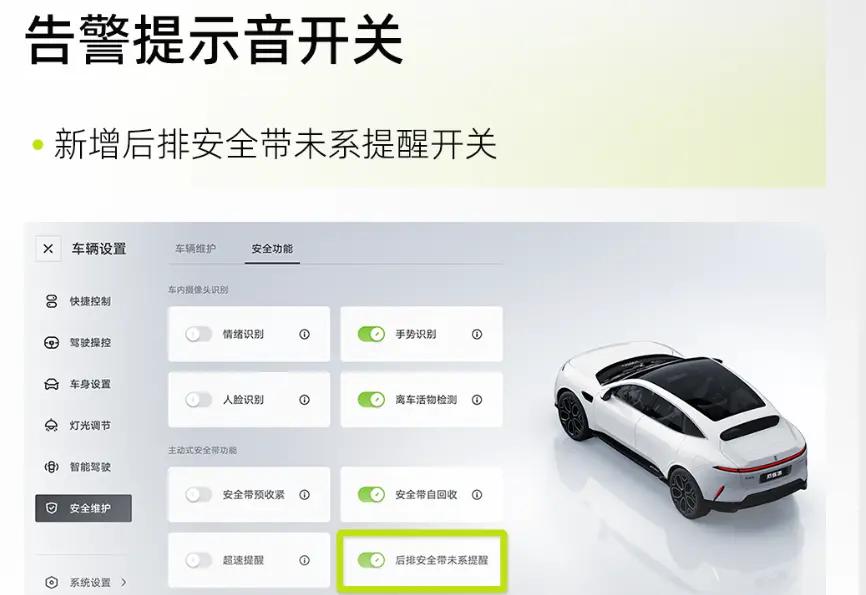Enable 人脸识别 toggle switch

pyautogui.click(x=198, y=399)
